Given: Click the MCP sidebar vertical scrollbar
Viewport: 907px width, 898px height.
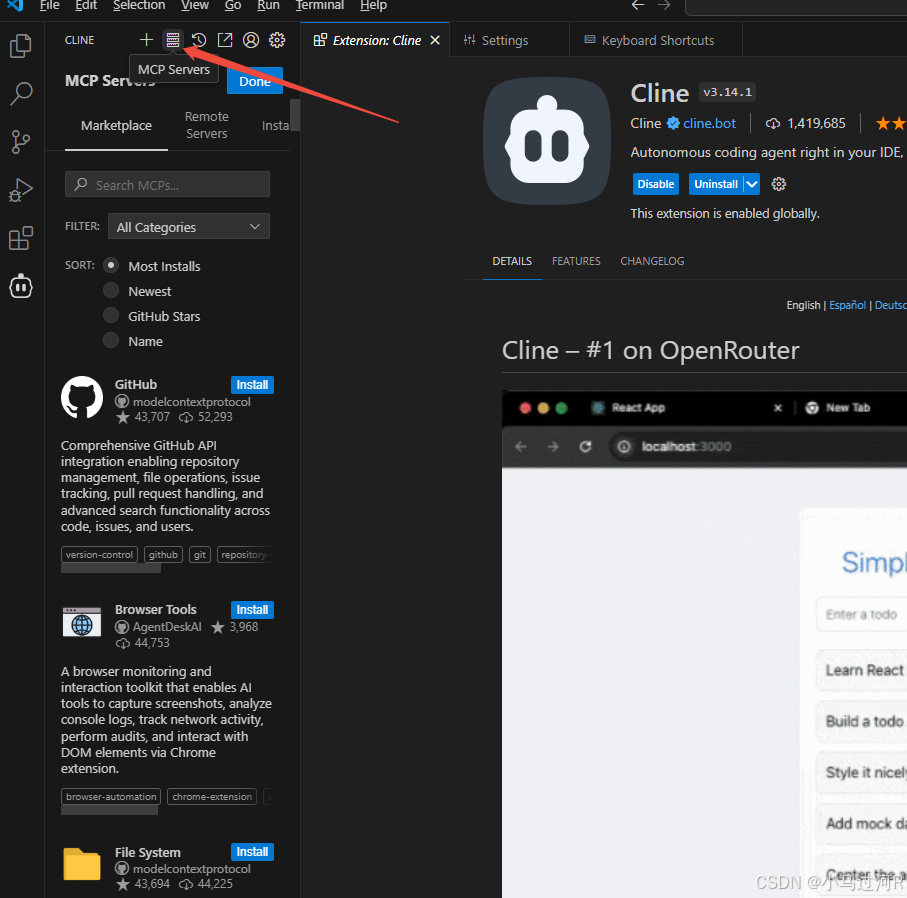Looking at the screenshot, I should [294, 115].
